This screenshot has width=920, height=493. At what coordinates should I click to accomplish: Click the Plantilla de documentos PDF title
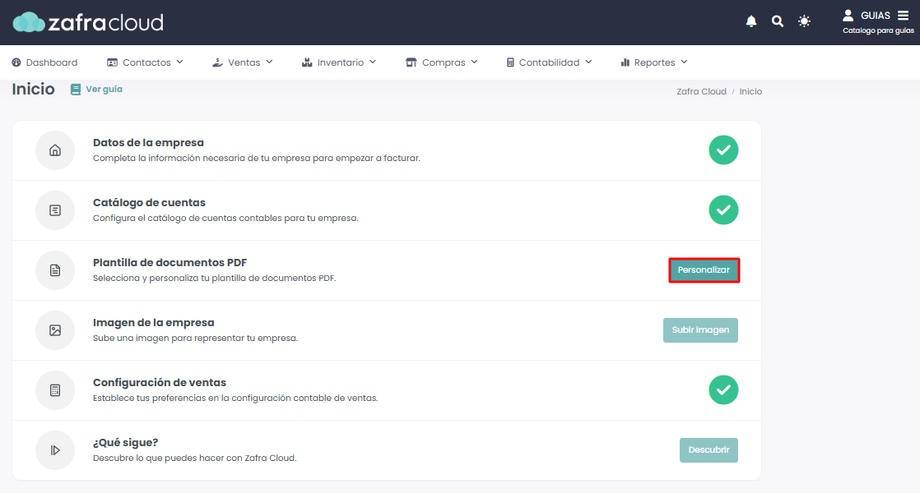click(x=170, y=262)
